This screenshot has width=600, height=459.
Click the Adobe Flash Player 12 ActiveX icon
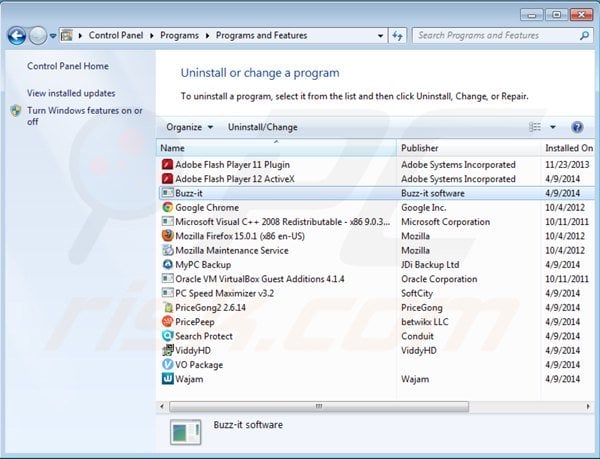(167, 179)
